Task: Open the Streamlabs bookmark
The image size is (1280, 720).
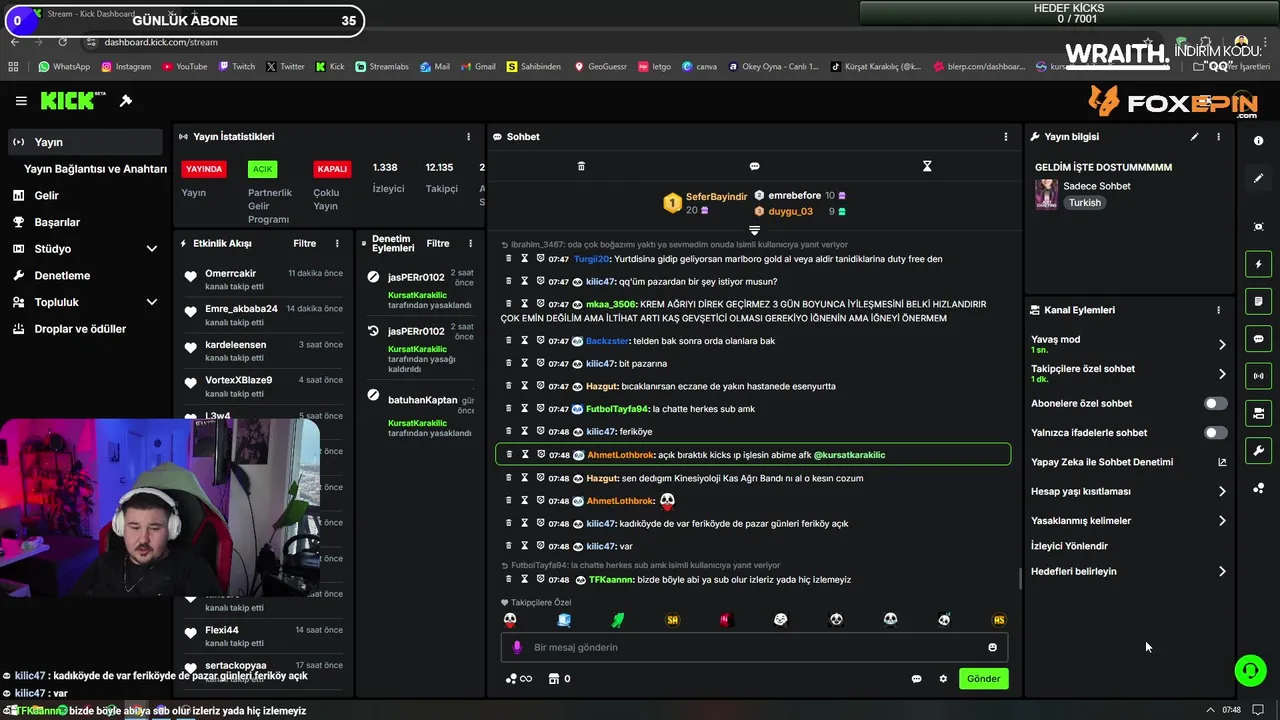Action: 382,67
